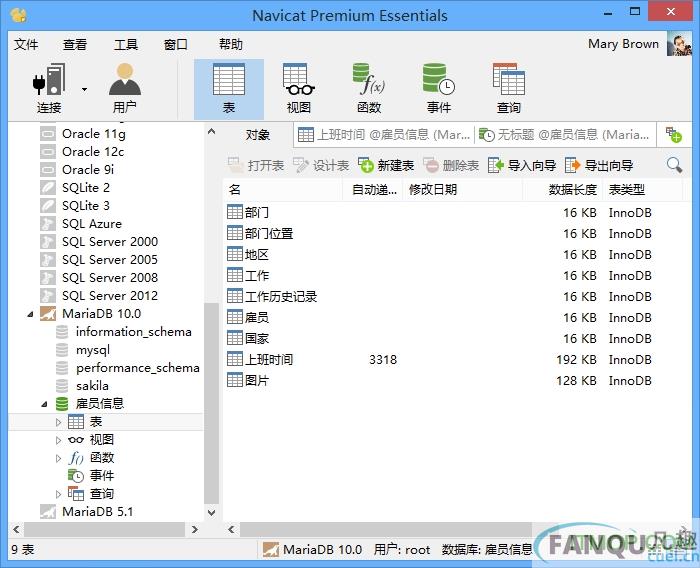Click the 192 KB data length value
Screen dimensions: 700x568
click(576, 359)
